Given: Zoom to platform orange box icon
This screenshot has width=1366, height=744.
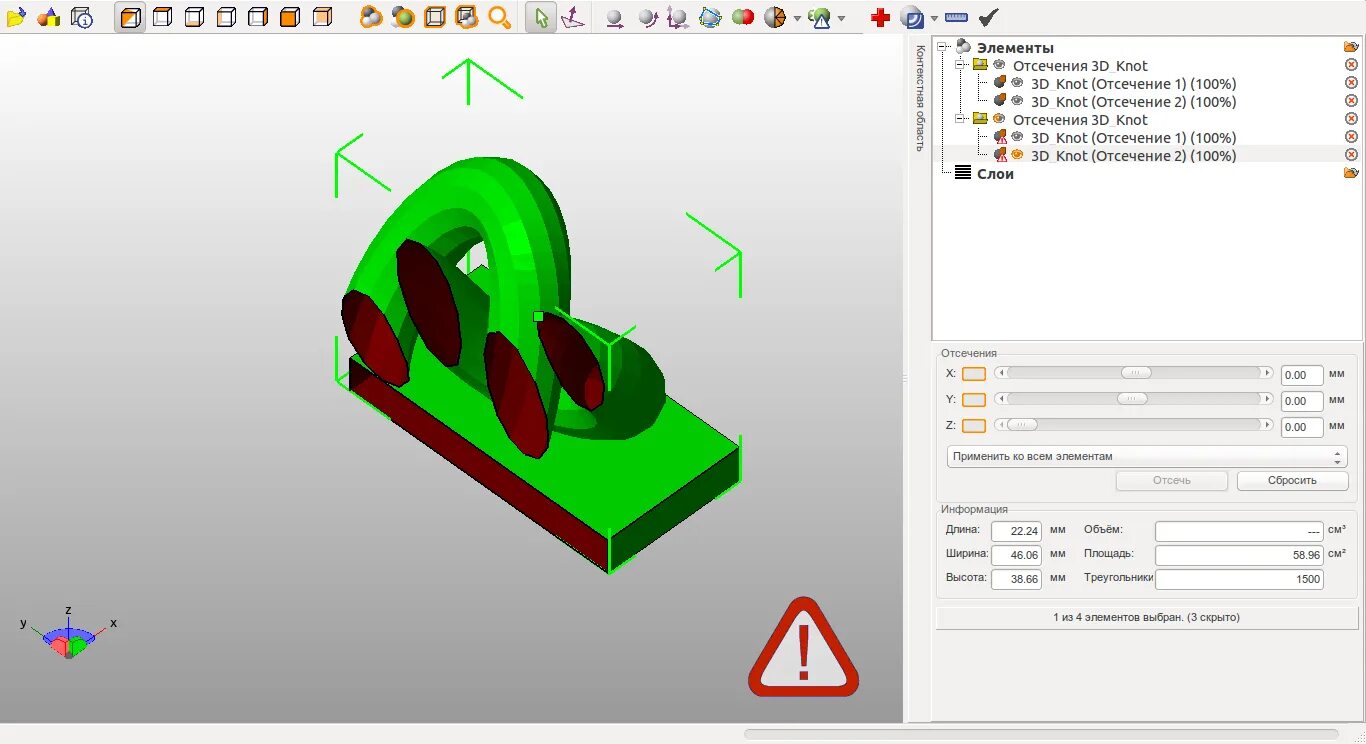Looking at the screenshot, I should [x=435, y=17].
